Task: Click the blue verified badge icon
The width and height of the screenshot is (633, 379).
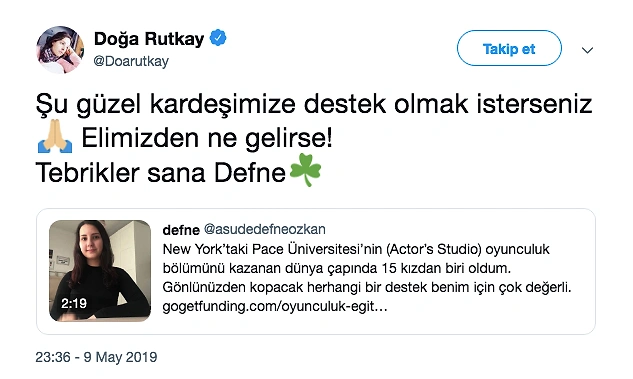Action: tap(218, 38)
